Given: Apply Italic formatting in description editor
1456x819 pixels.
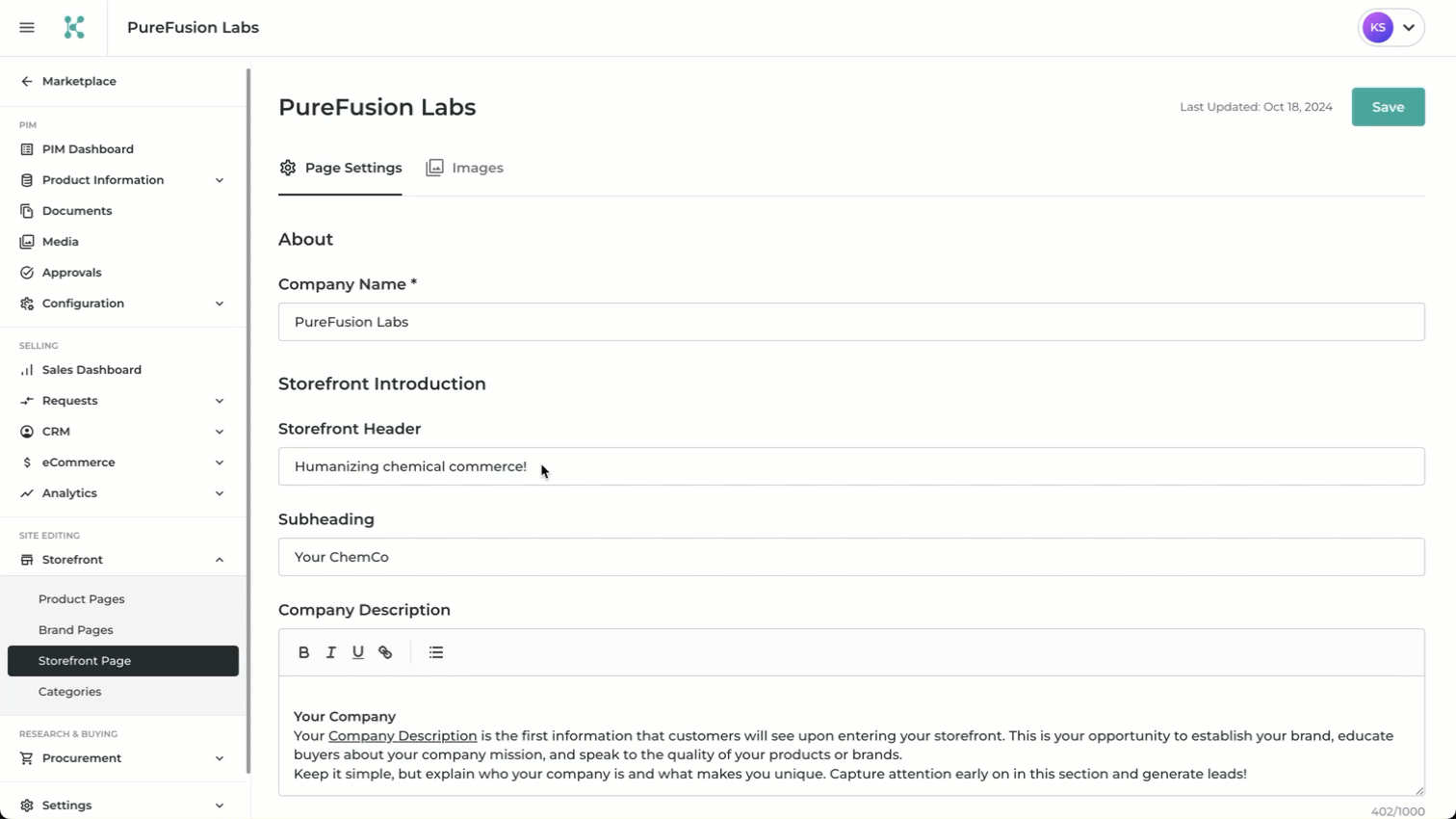Looking at the screenshot, I should coord(330,652).
